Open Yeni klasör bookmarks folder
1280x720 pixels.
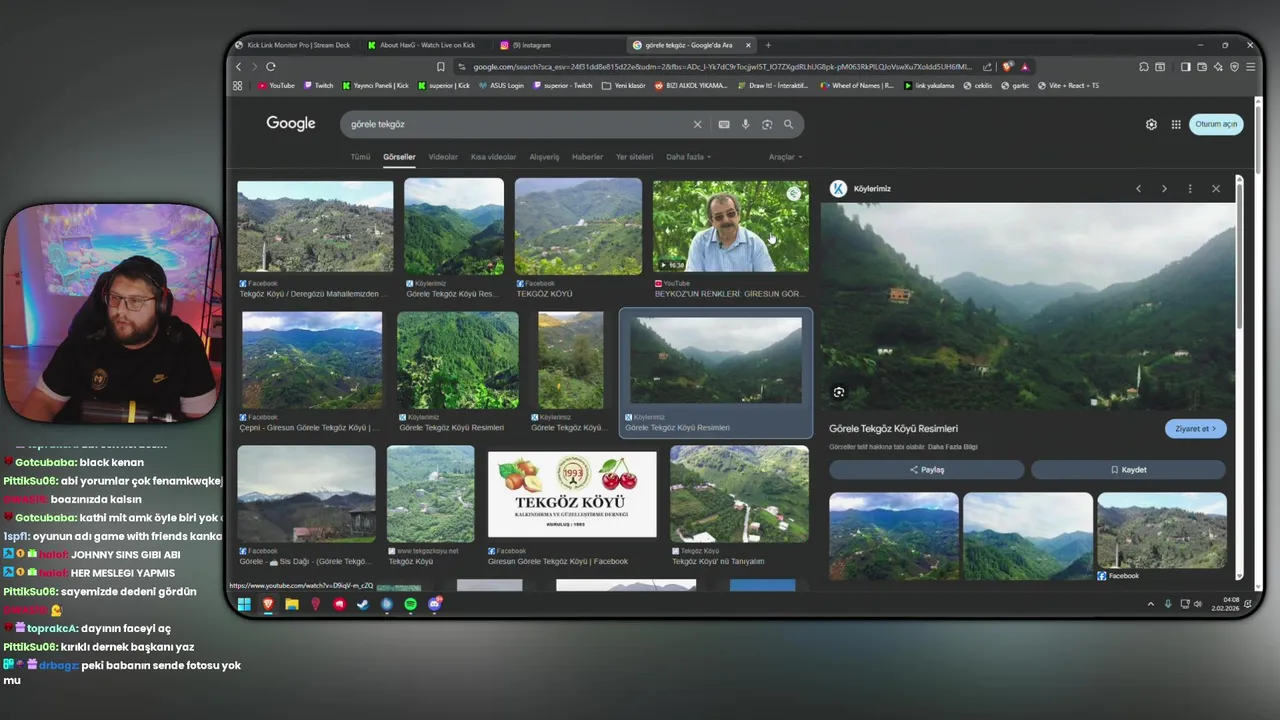[x=623, y=85]
